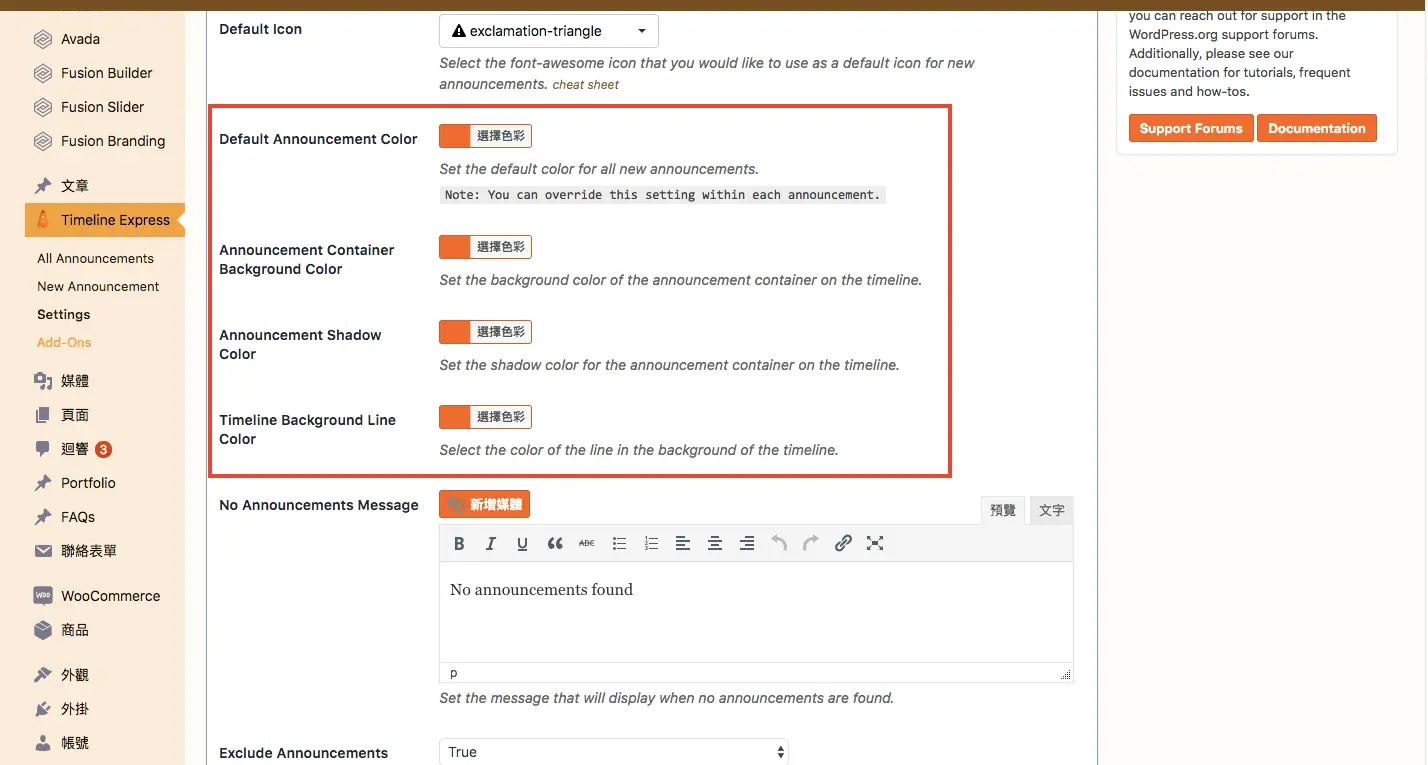1428x765 pixels.
Task: Click the undo arrow in the editor
Action: tap(779, 543)
